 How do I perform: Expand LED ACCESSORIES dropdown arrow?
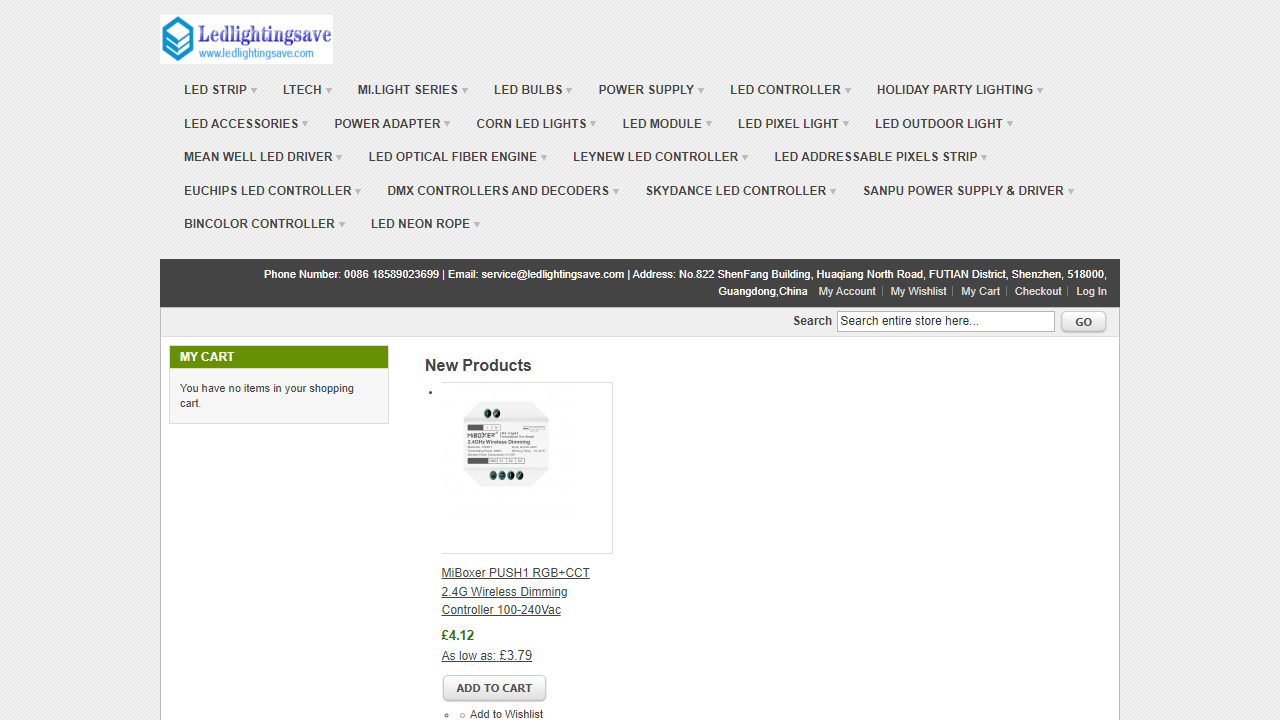305,125
